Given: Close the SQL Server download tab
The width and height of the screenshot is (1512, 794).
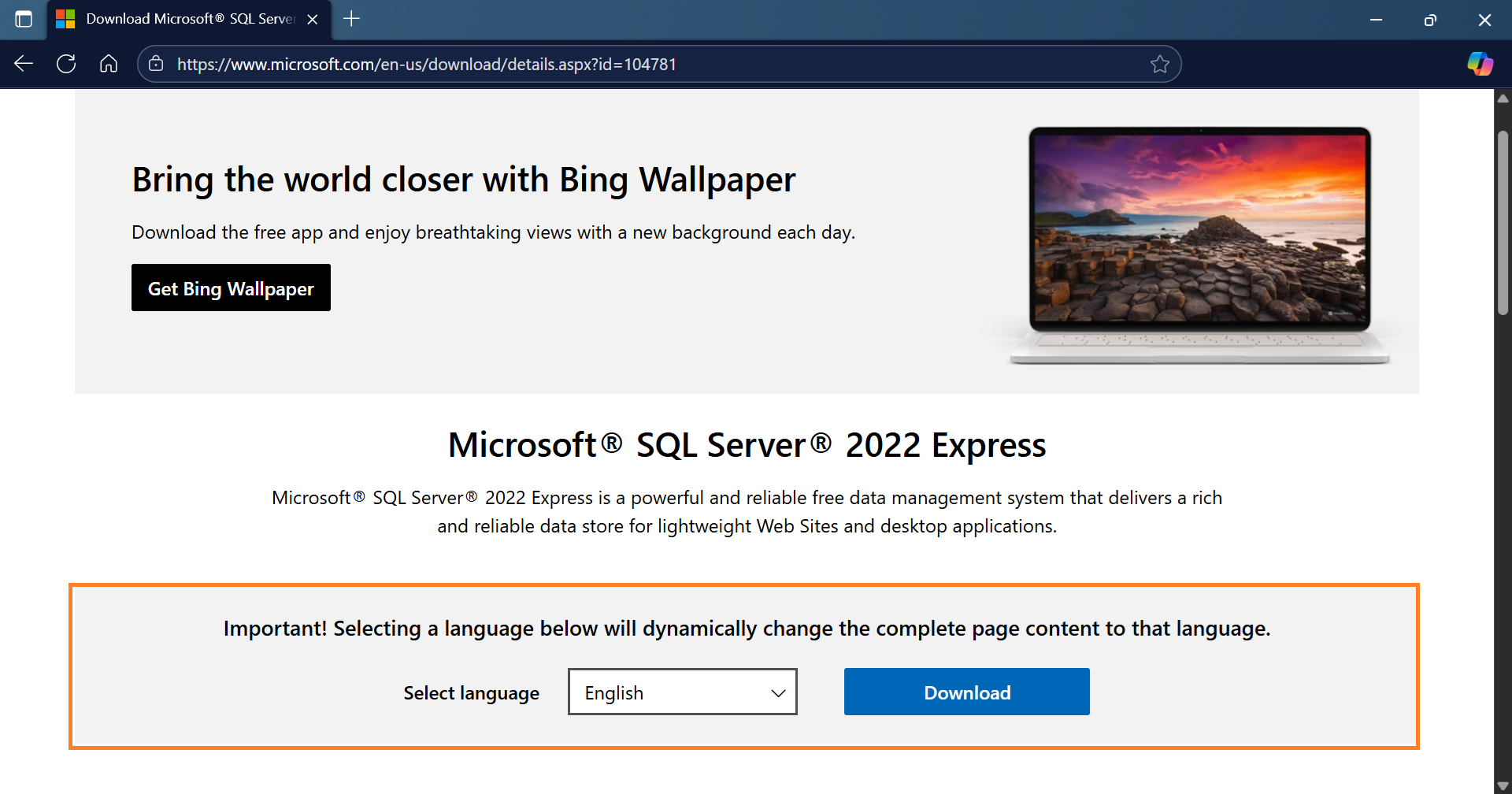Looking at the screenshot, I should 313,20.
